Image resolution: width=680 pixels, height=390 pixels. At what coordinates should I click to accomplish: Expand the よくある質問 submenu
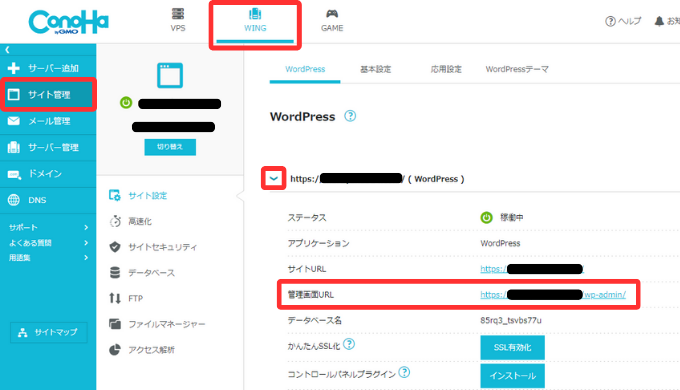coord(48,243)
